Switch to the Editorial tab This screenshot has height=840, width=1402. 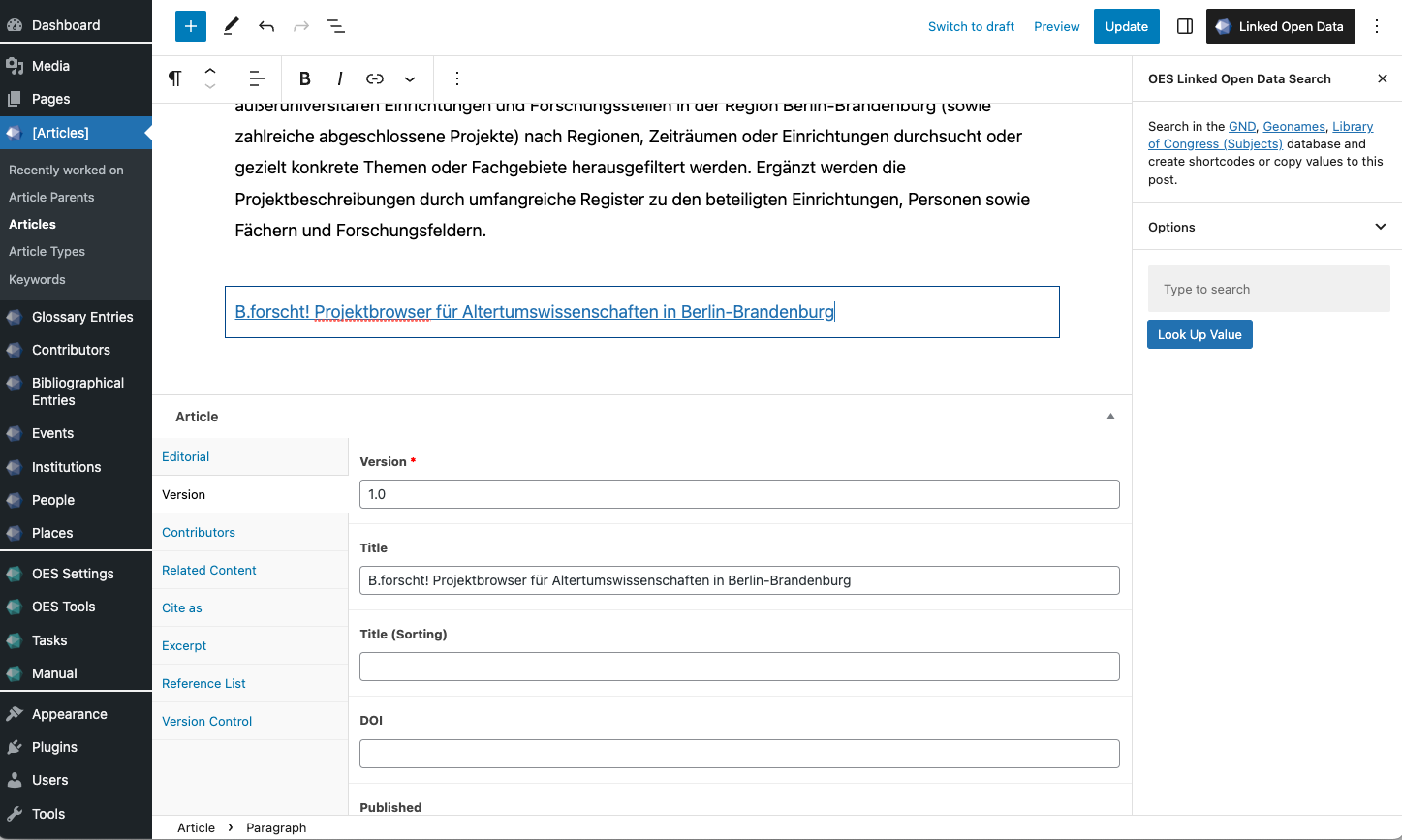click(250, 456)
